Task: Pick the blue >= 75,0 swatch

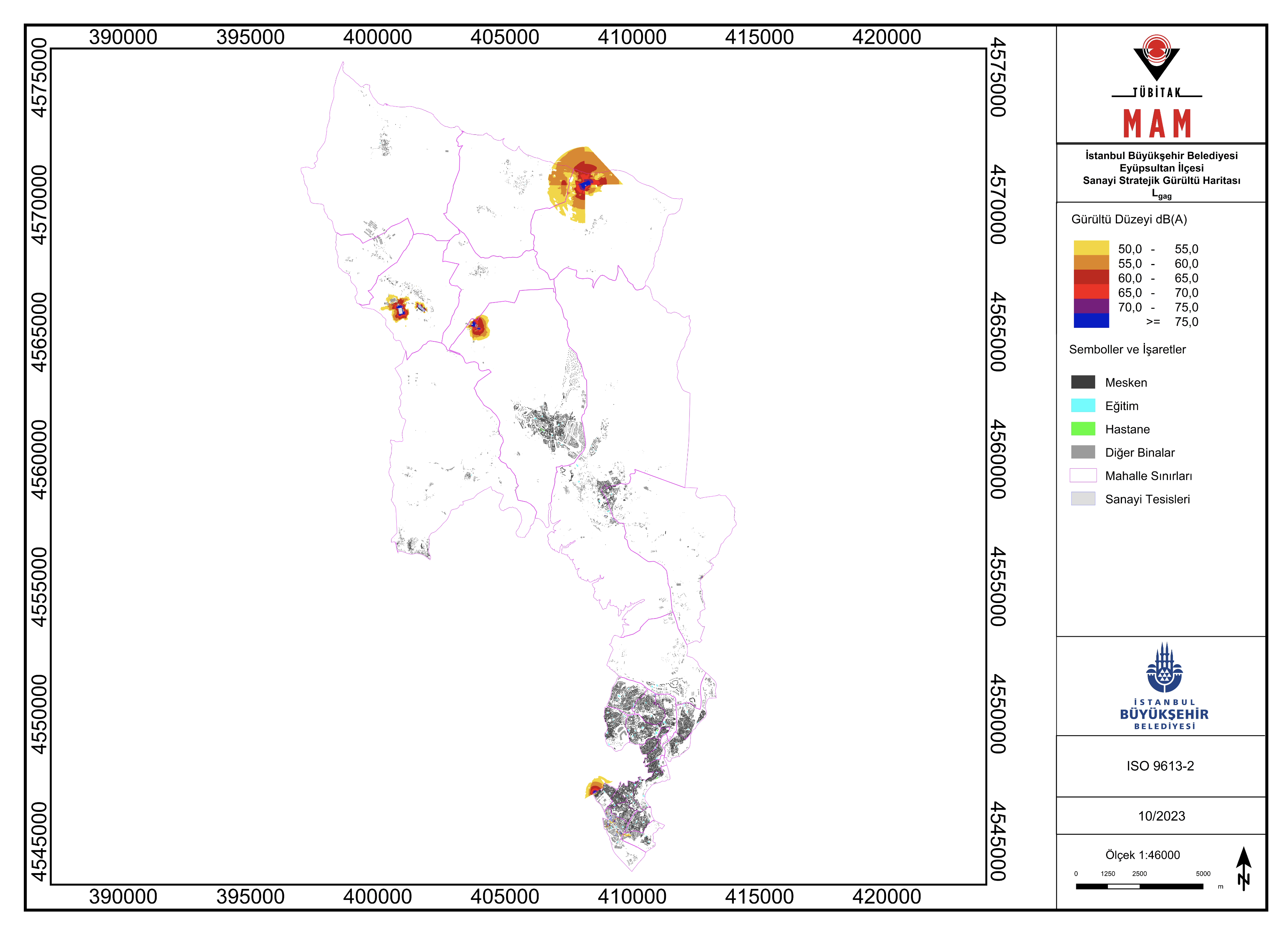Action: click(x=1091, y=320)
